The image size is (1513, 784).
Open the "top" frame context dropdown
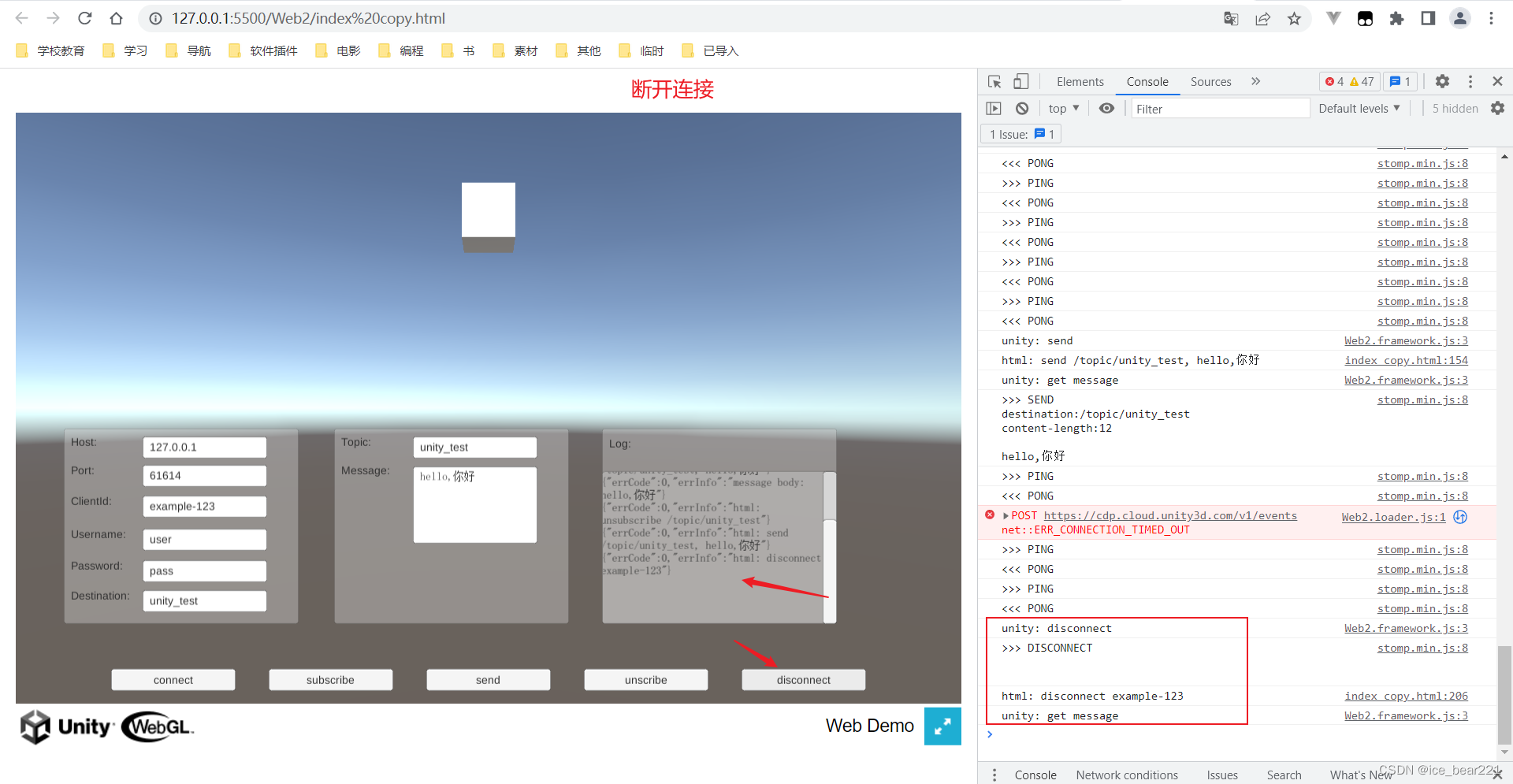pos(1061,108)
